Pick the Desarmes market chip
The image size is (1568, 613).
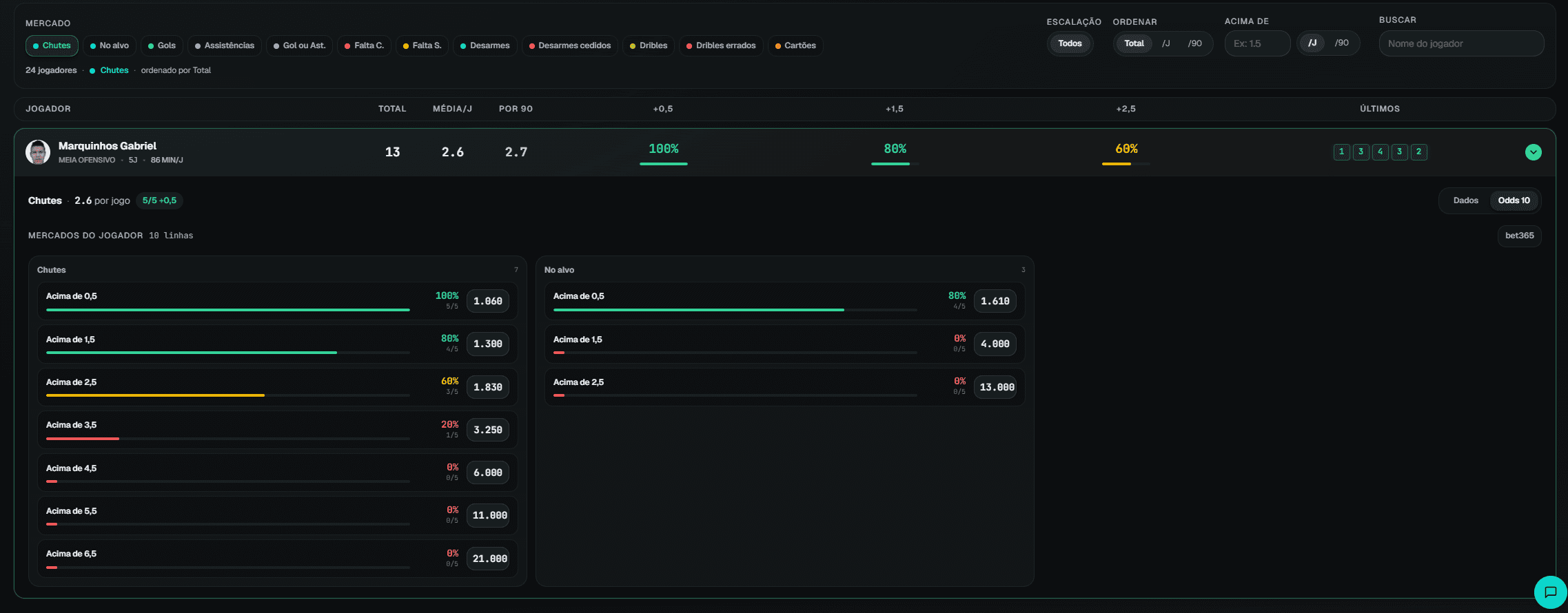click(485, 45)
